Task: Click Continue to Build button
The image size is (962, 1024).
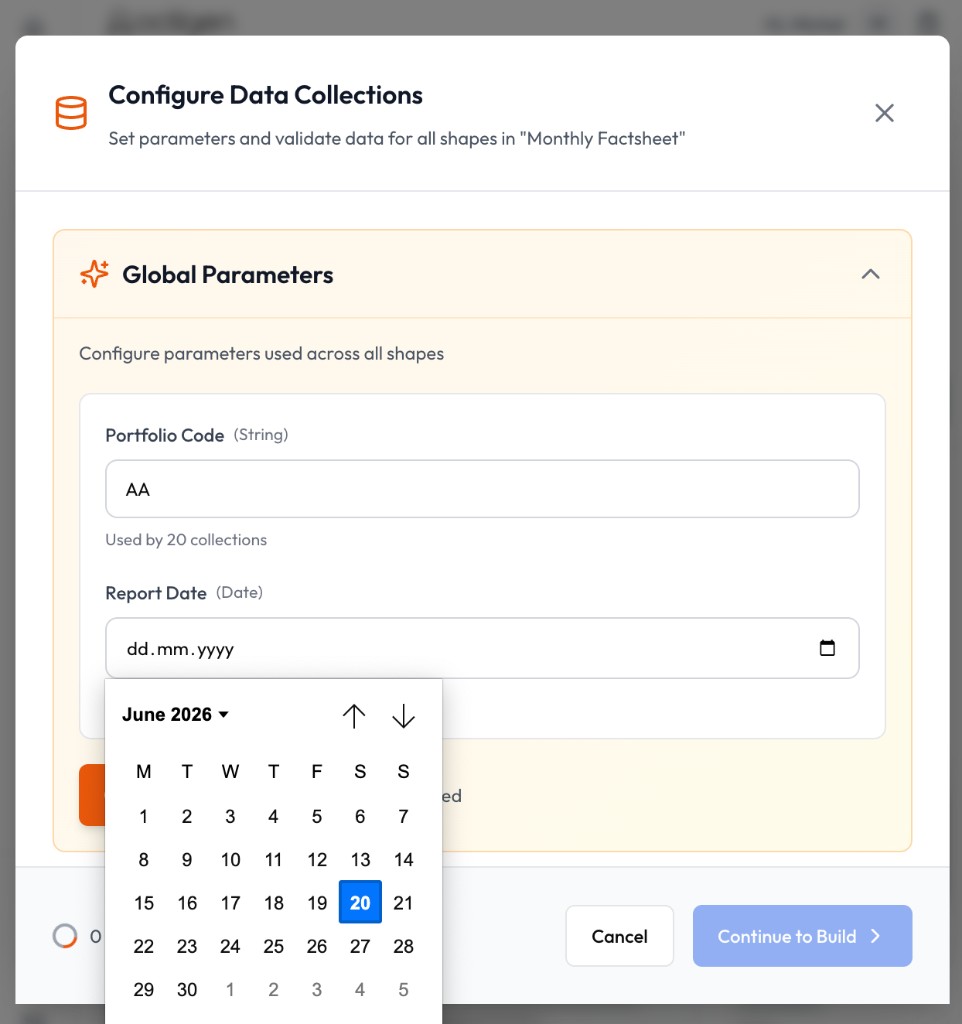Action: [x=802, y=936]
